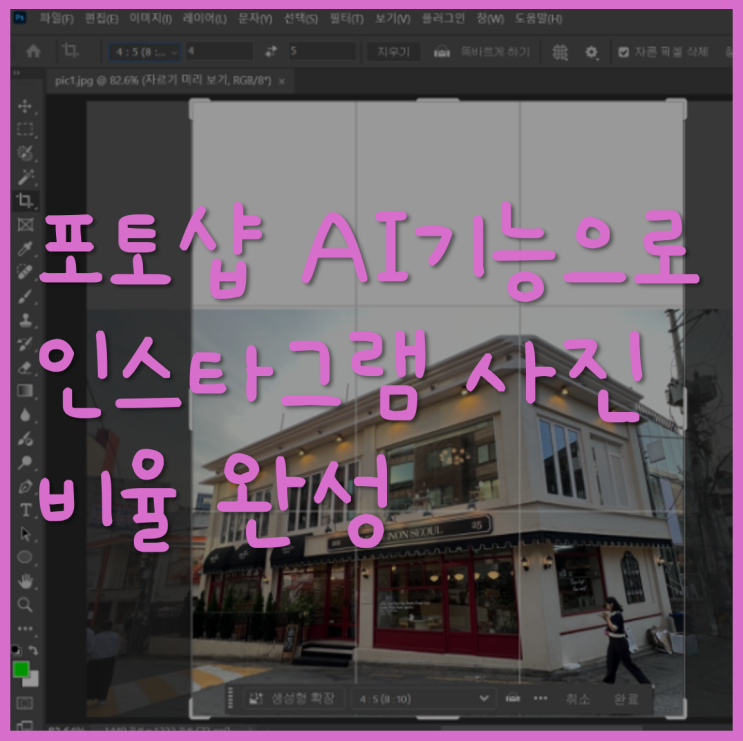Select the Rectangular Marquee tool
This screenshot has height=741, width=743.
click(25, 129)
